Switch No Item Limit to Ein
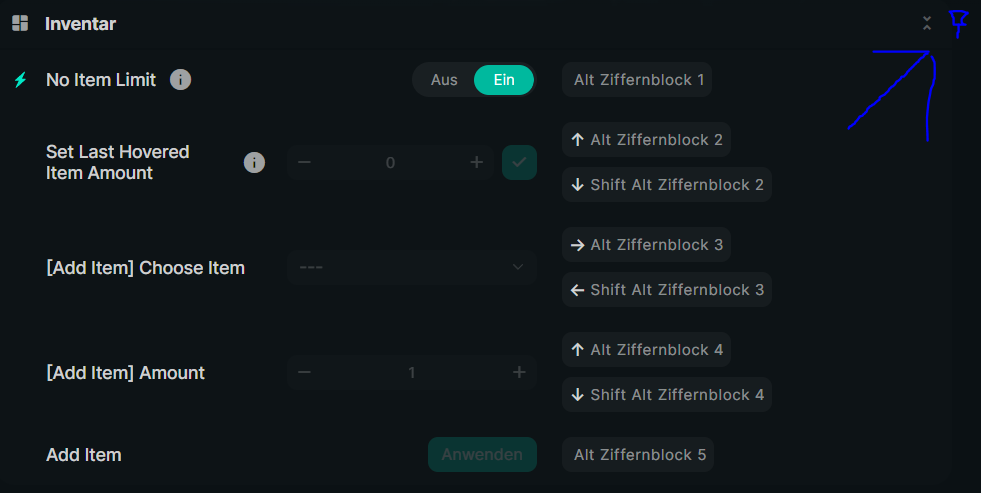Screen dimensions: 981x493 pos(504,80)
